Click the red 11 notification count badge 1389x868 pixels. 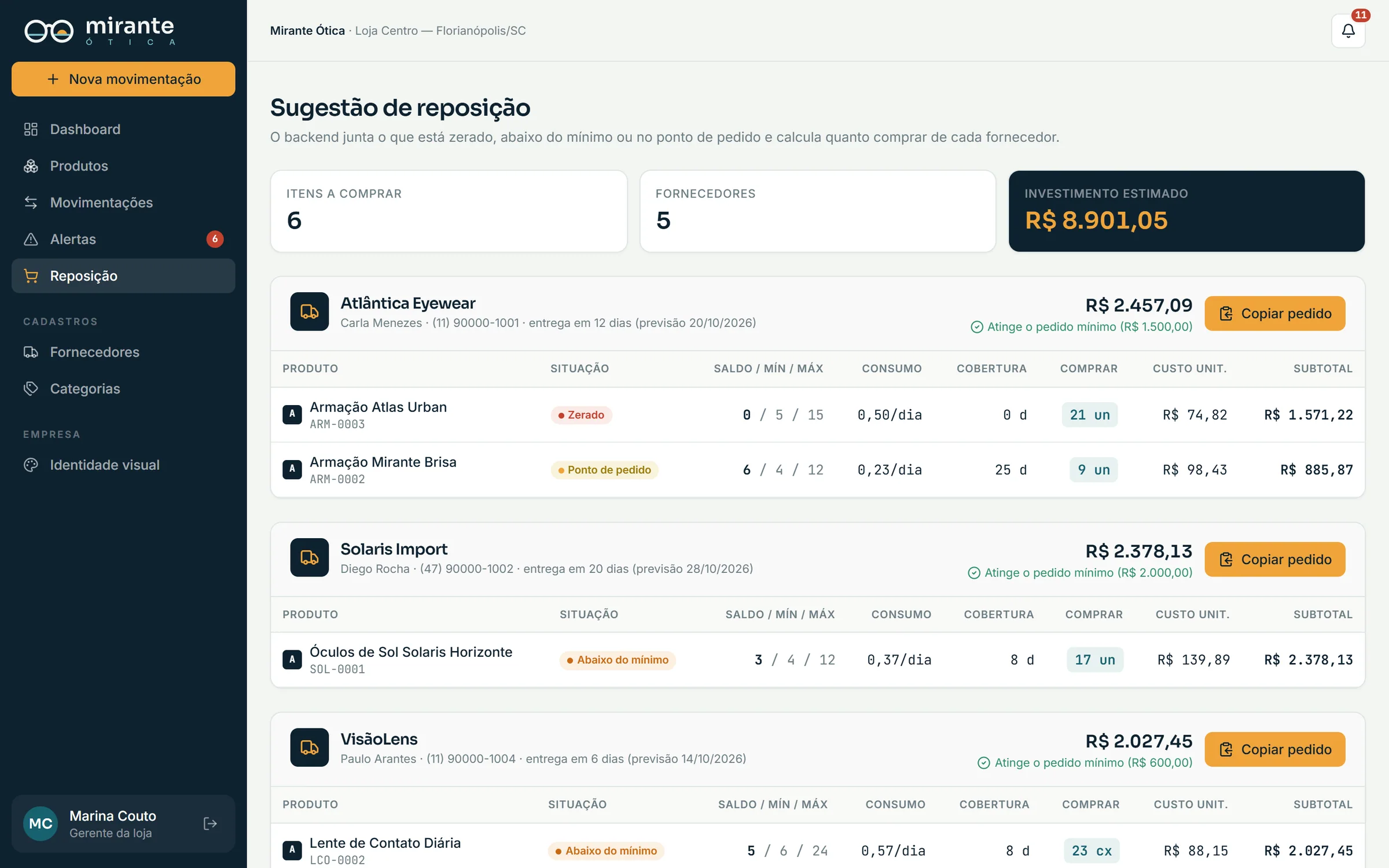1360,15
